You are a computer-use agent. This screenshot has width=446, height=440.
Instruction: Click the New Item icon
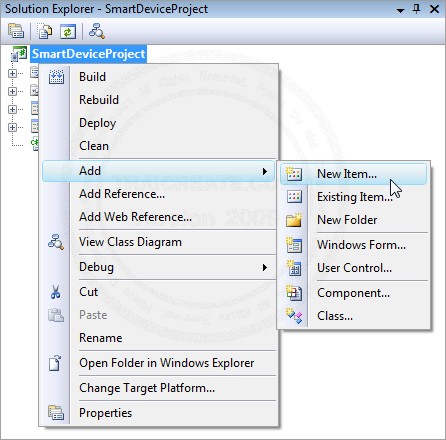pyautogui.click(x=294, y=174)
